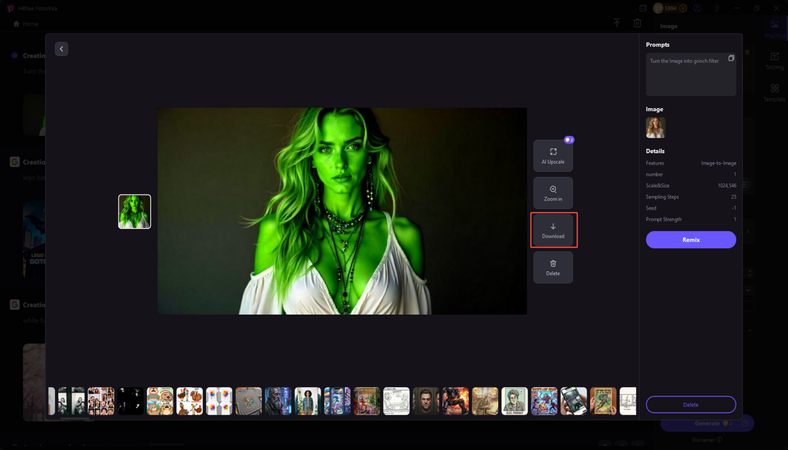Zoom in on the generated image
The image size is (788, 450).
point(553,193)
